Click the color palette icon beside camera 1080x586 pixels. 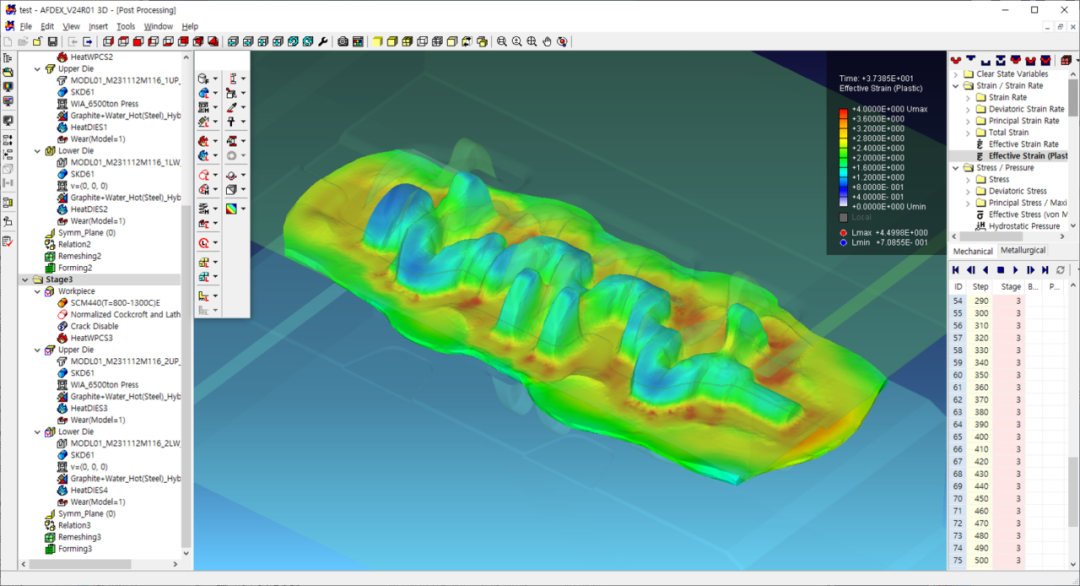(x=358, y=41)
